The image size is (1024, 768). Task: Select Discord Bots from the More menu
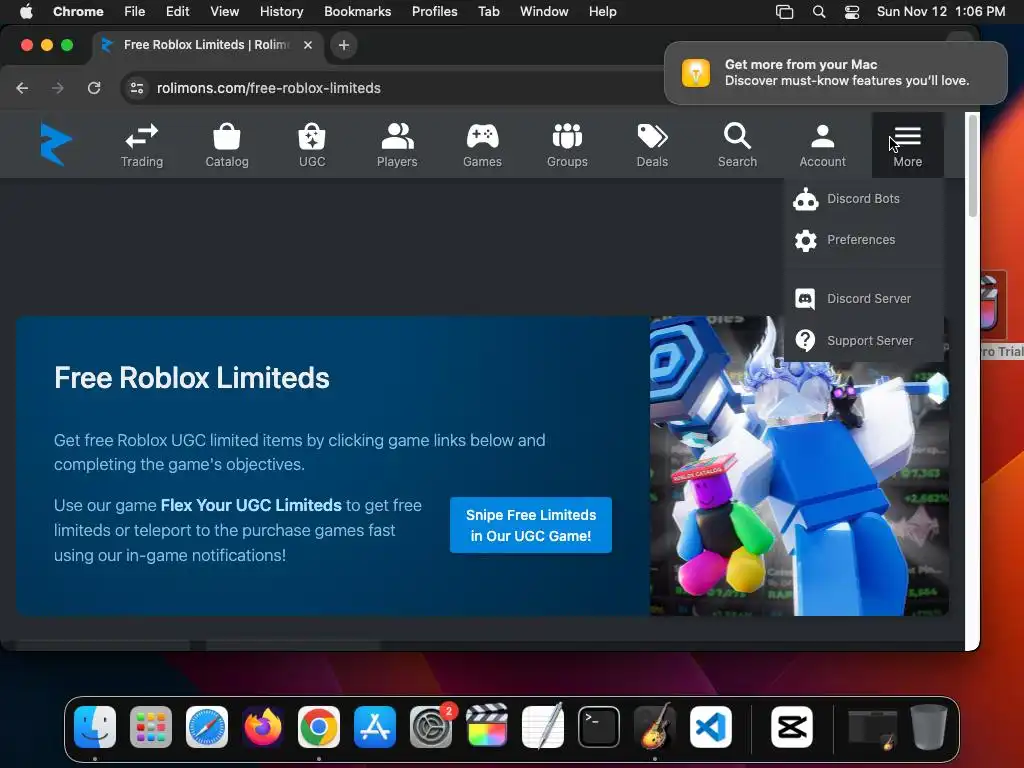(864, 199)
